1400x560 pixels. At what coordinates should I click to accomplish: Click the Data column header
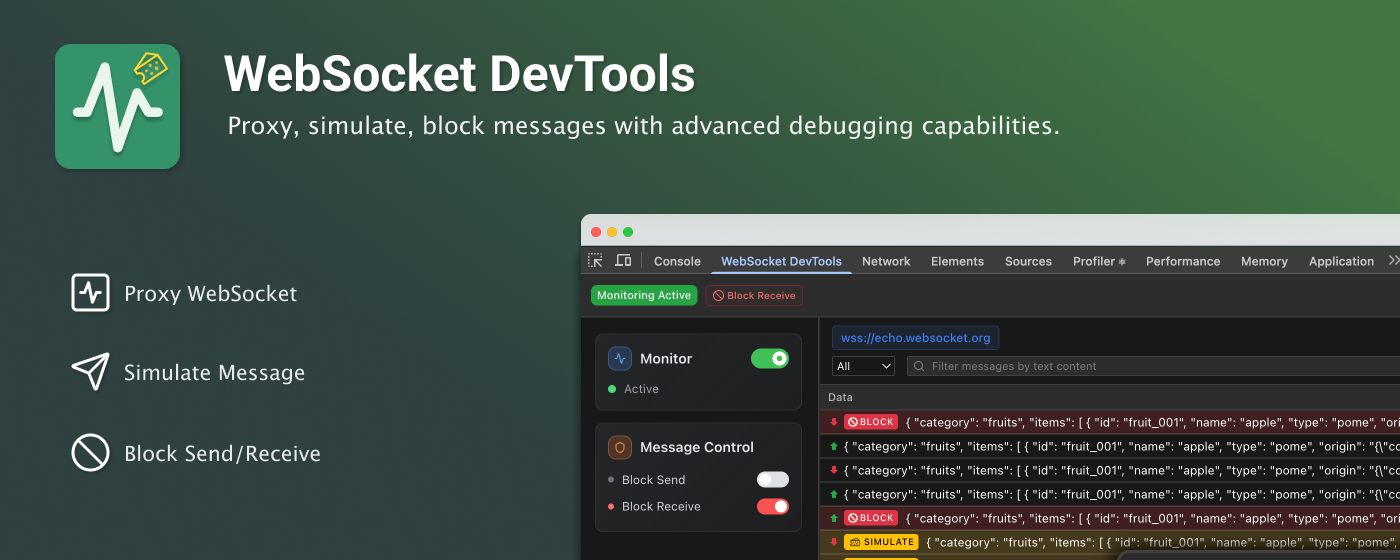point(841,397)
